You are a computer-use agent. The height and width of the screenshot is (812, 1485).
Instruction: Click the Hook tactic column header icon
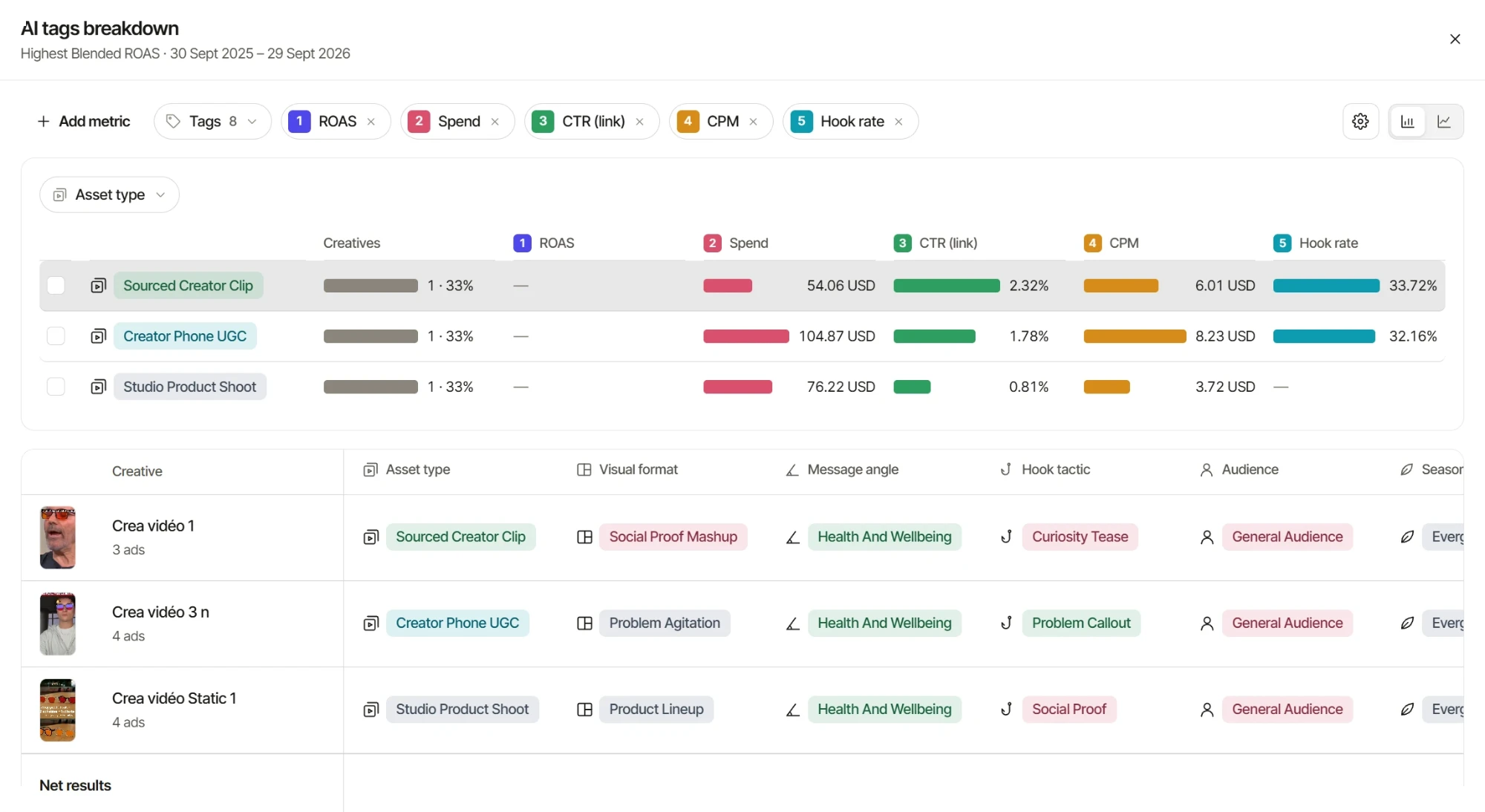1006,470
